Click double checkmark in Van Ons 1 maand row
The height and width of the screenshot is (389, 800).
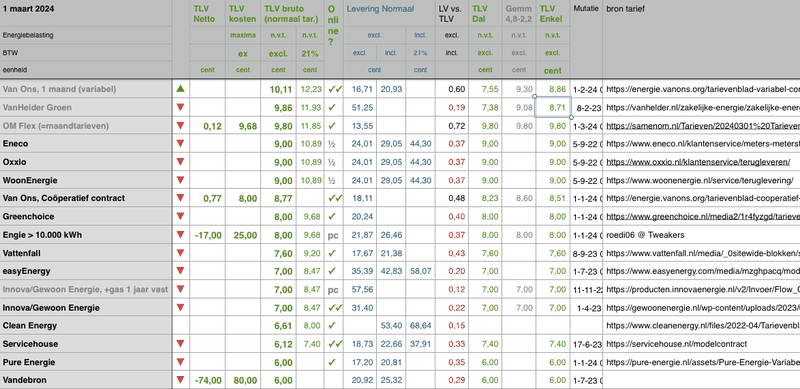click(x=335, y=89)
